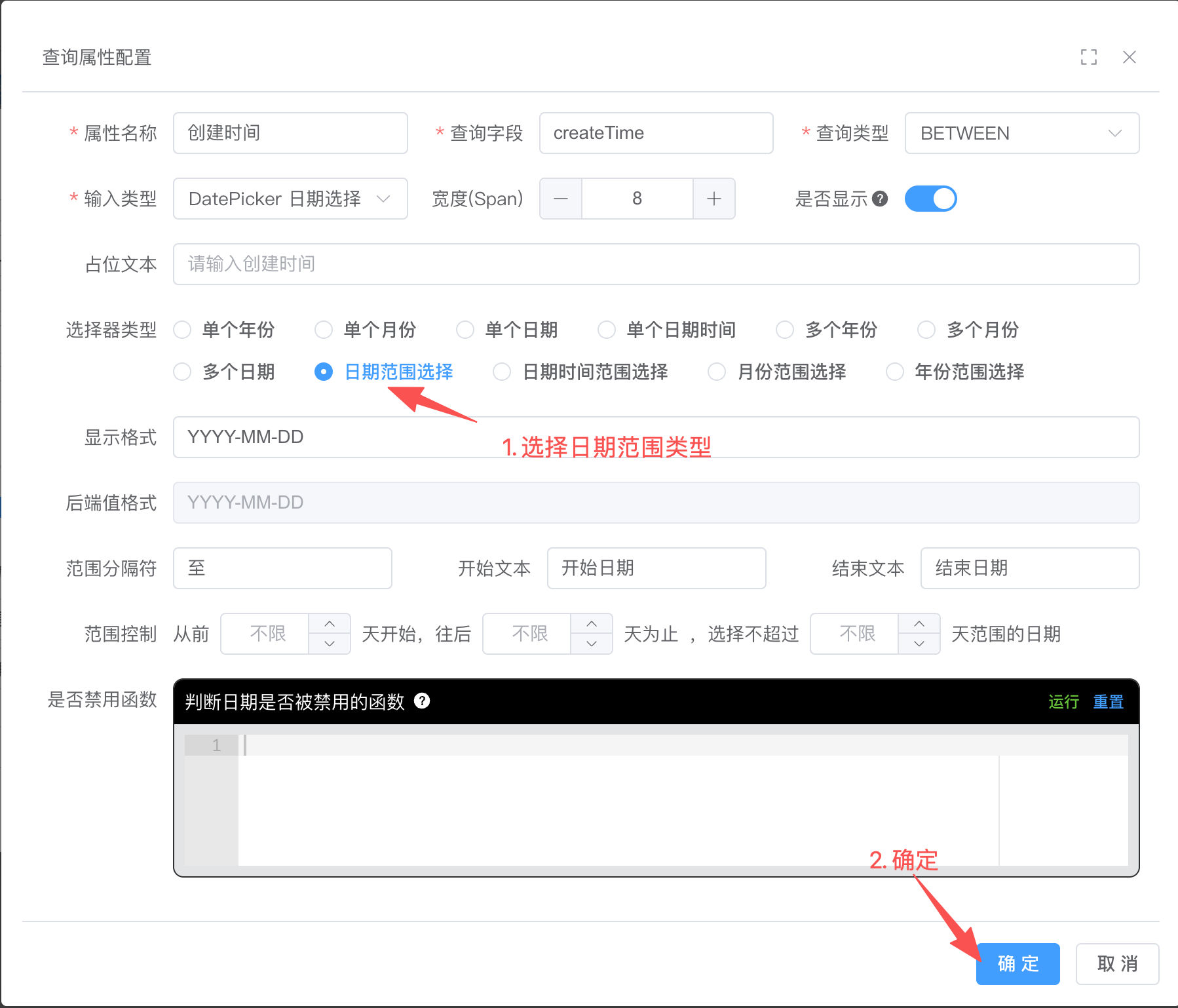Click the help icon beside 是否显示

(881, 199)
